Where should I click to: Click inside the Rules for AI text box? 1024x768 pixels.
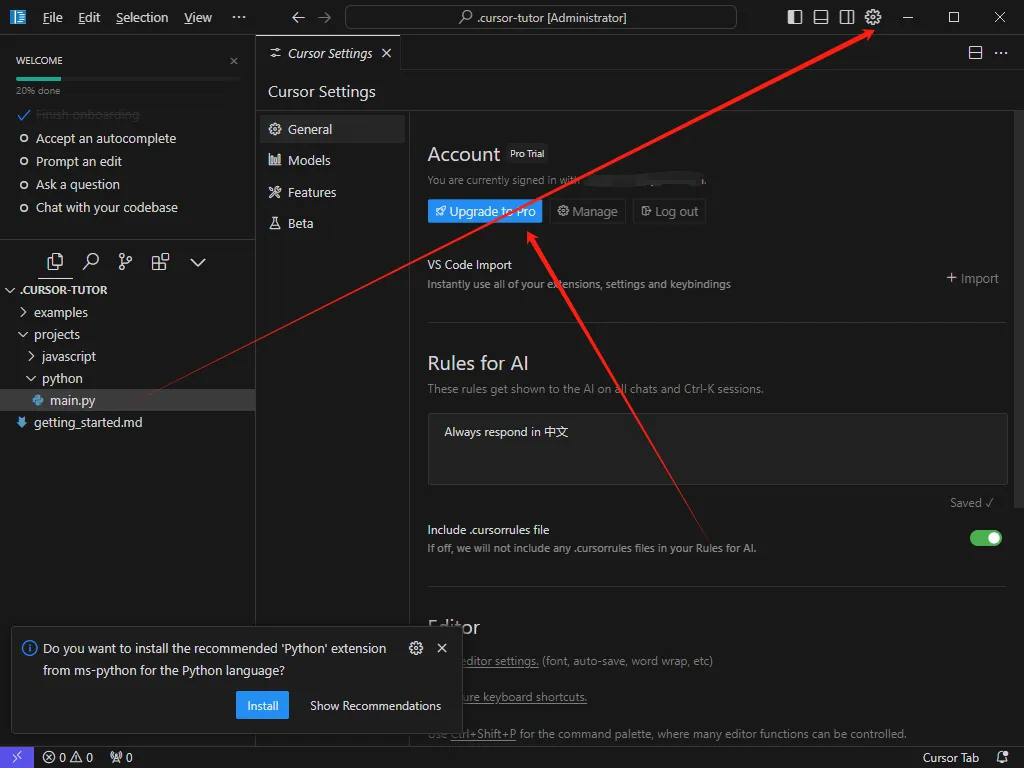pos(717,448)
